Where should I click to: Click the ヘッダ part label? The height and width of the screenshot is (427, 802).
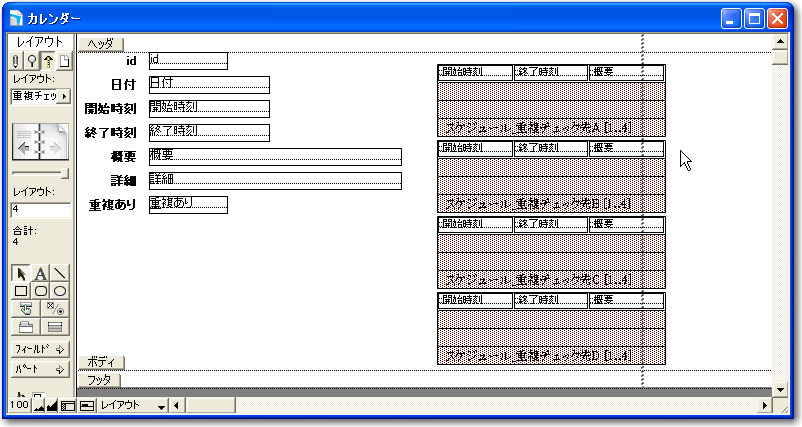click(x=100, y=43)
